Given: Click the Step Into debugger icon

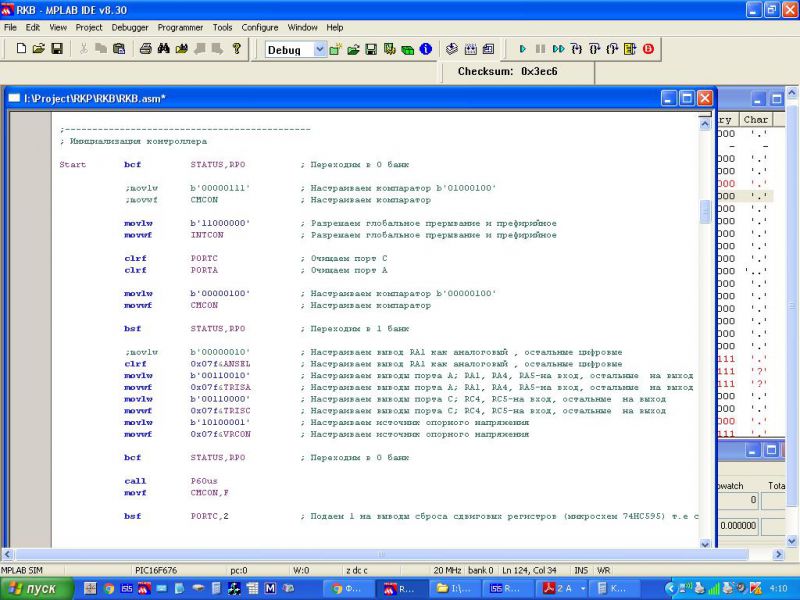Looking at the screenshot, I should coord(576,48).
